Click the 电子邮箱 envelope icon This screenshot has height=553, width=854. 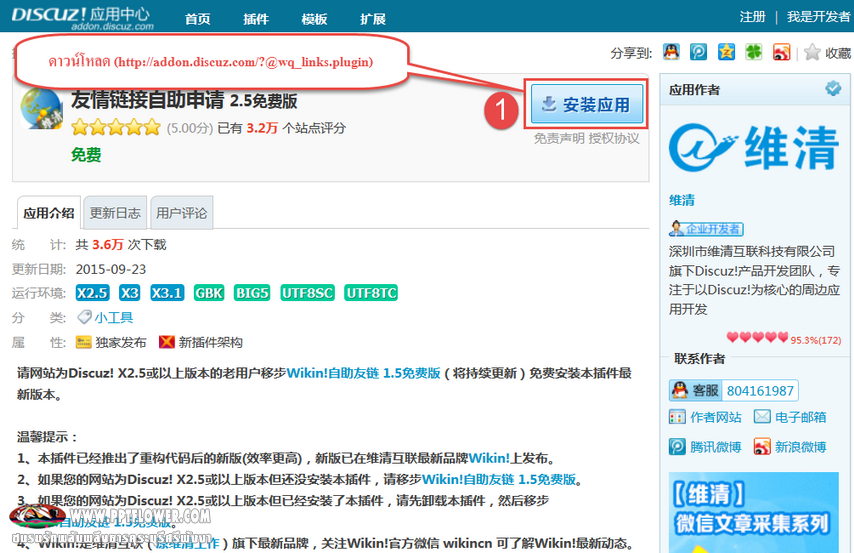(762, 417)
